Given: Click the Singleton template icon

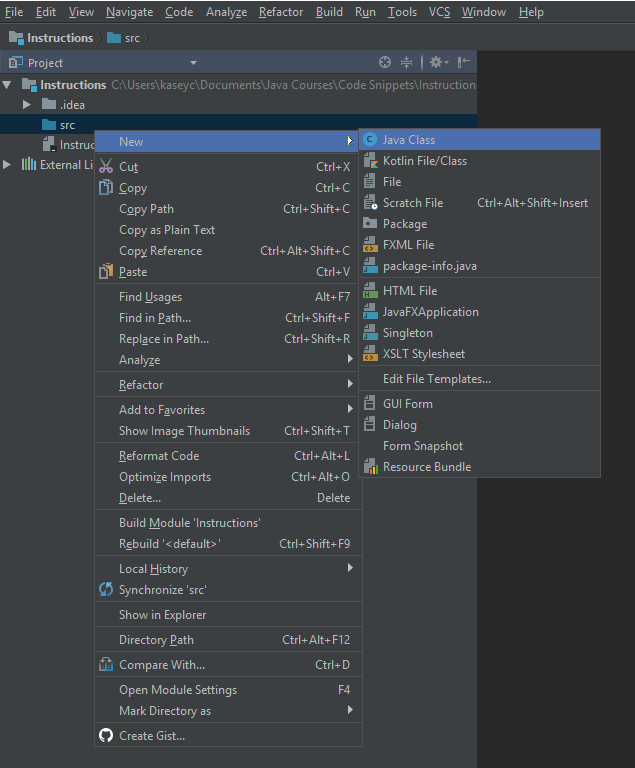Looking at the screenshot, I should coord(370,333).
